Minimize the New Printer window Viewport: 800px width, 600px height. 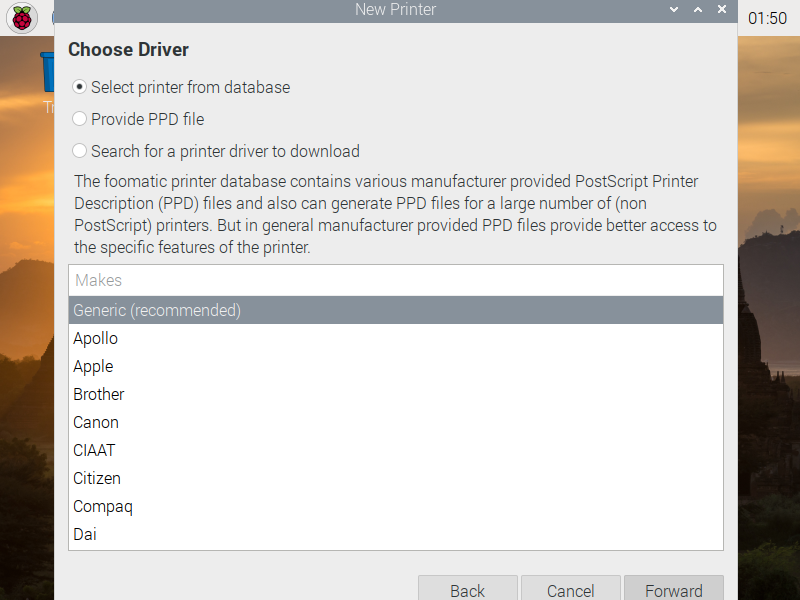click(x=674, y=9)
